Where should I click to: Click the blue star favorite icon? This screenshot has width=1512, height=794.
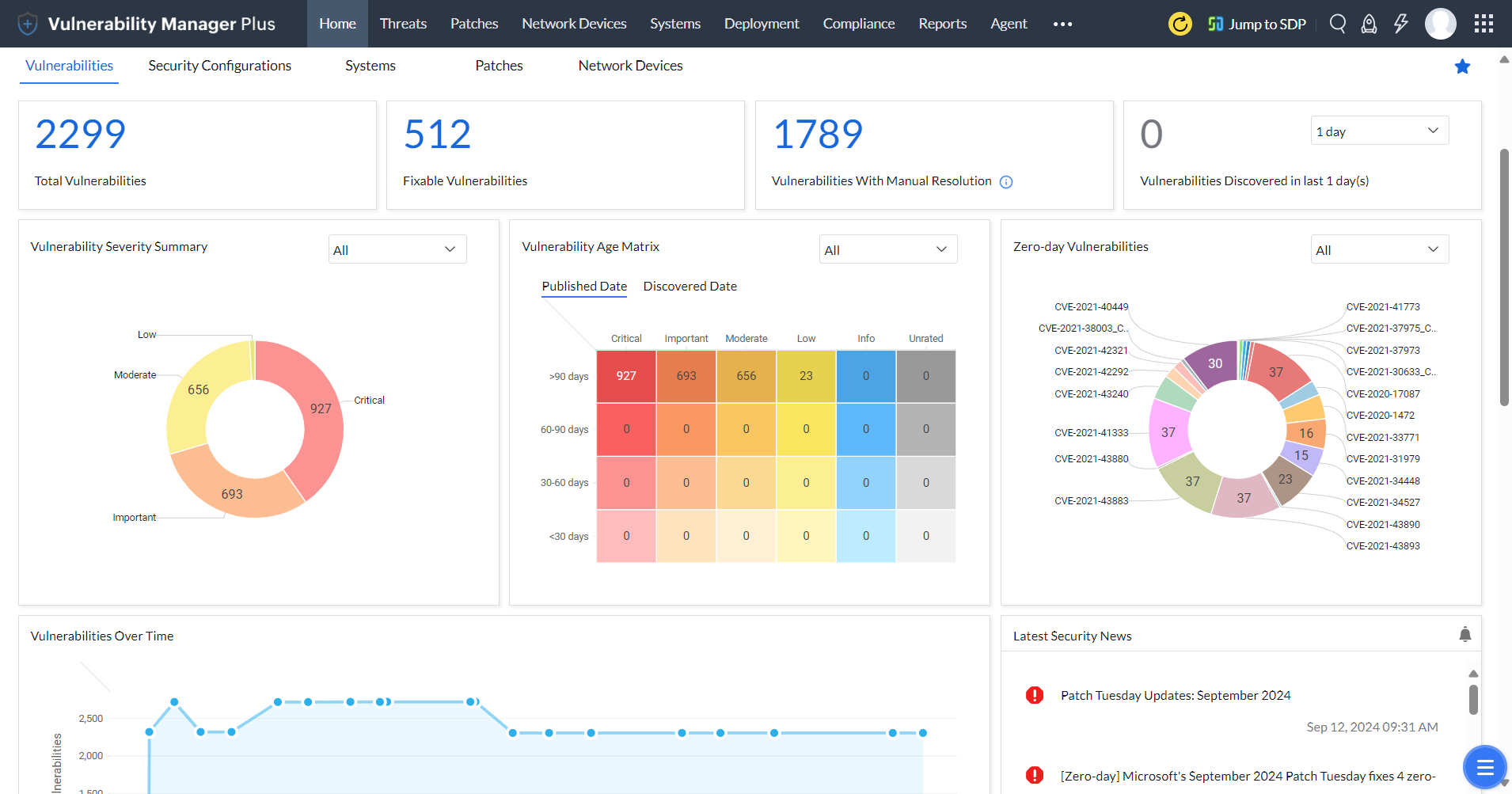(1462, 66)
